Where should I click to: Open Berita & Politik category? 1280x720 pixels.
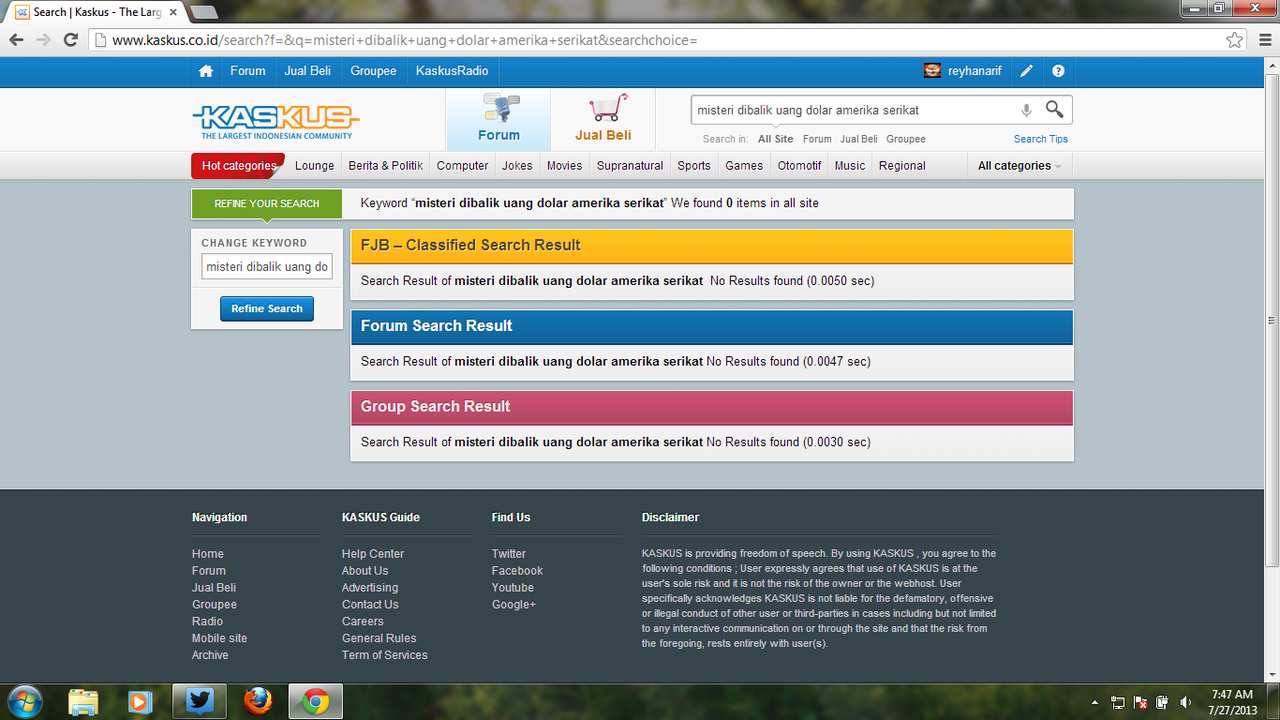[x=386, y=166]
